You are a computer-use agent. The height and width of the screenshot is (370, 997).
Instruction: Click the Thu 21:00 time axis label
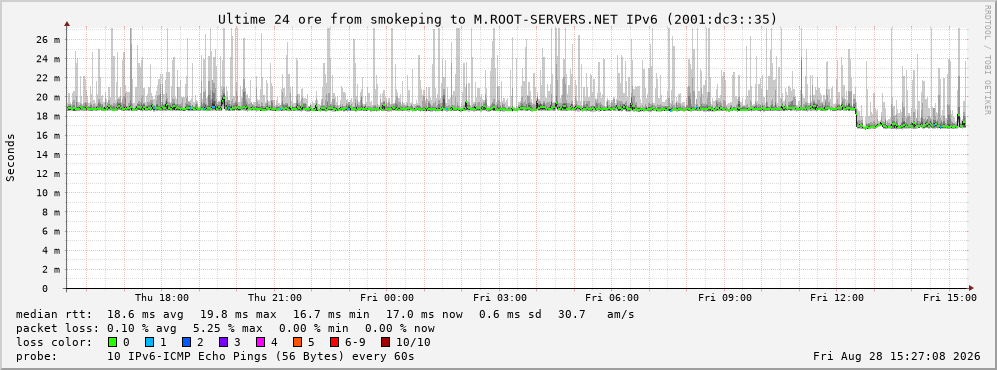(275, 298)
